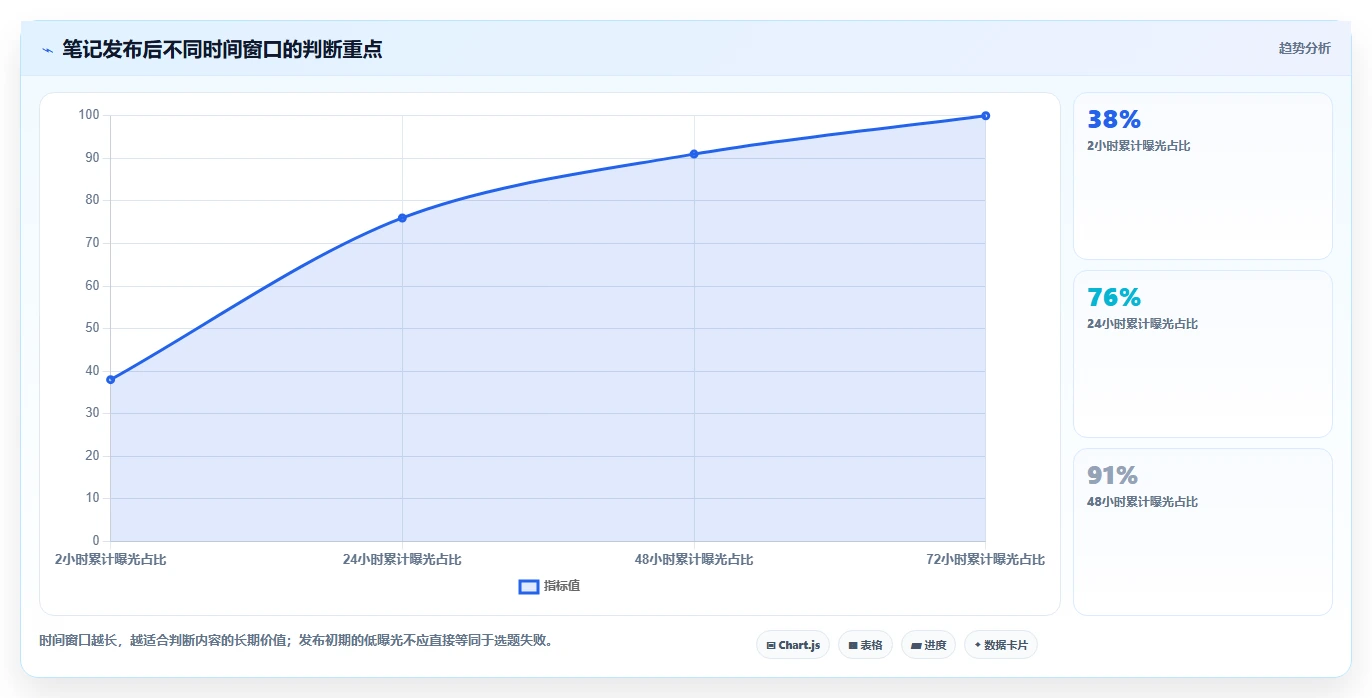Select the Chart.js tag
The width and height of the screenshot is (1372, 698).
(793, 645)
